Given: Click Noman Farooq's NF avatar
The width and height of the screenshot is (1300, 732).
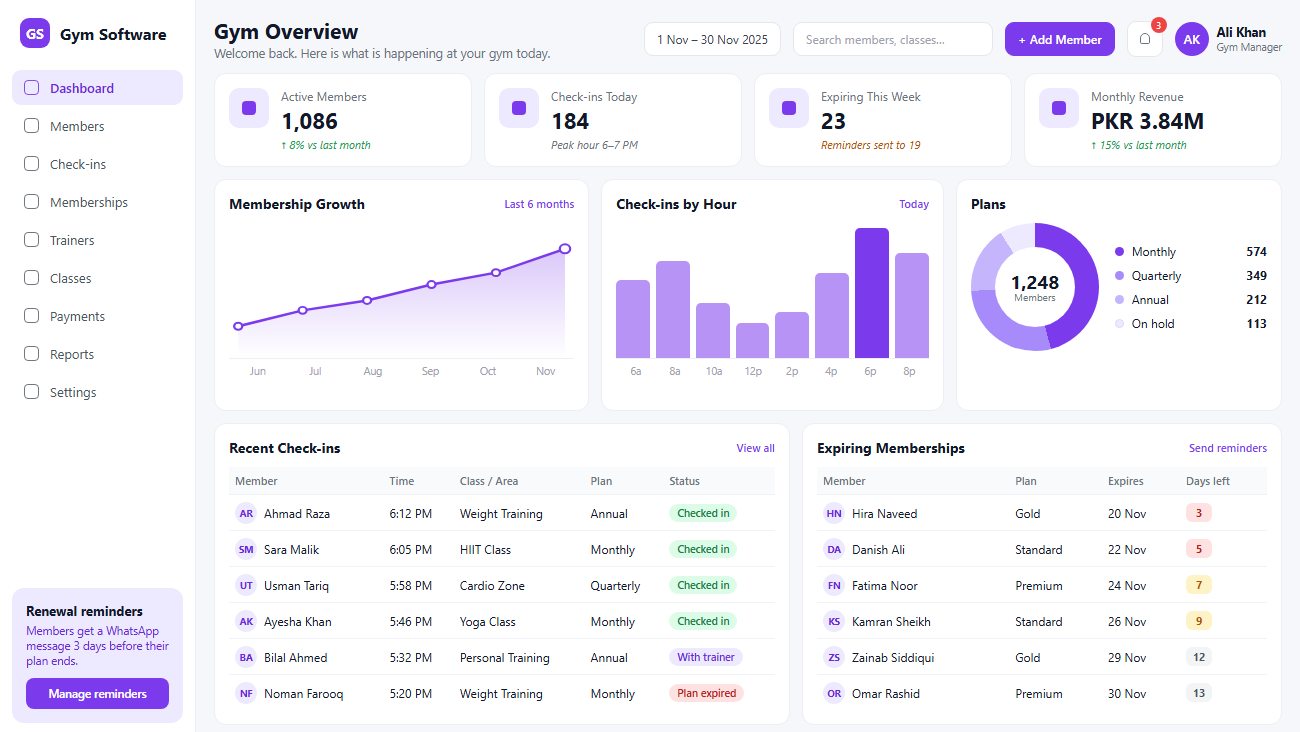Looking at the screenshot, I should [x=246, y=693].
